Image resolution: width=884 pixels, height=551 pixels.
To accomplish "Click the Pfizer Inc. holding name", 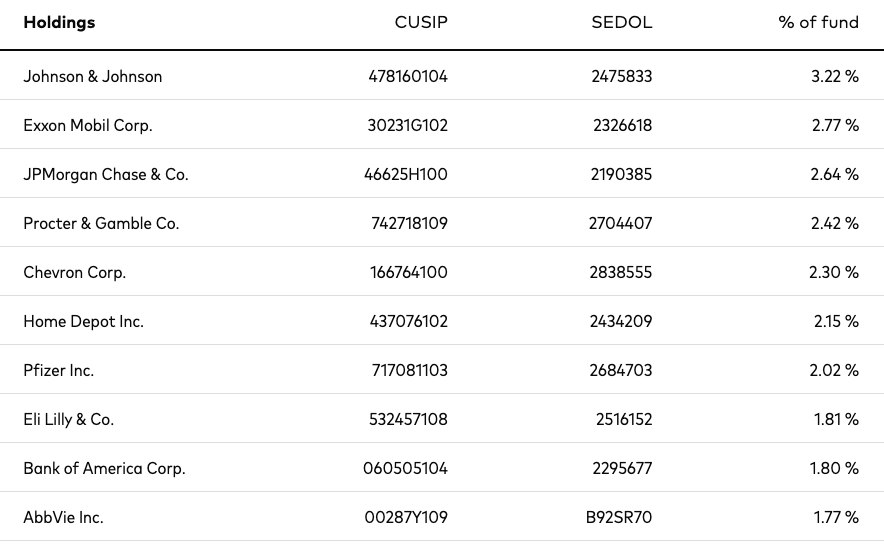I will 59,371.
